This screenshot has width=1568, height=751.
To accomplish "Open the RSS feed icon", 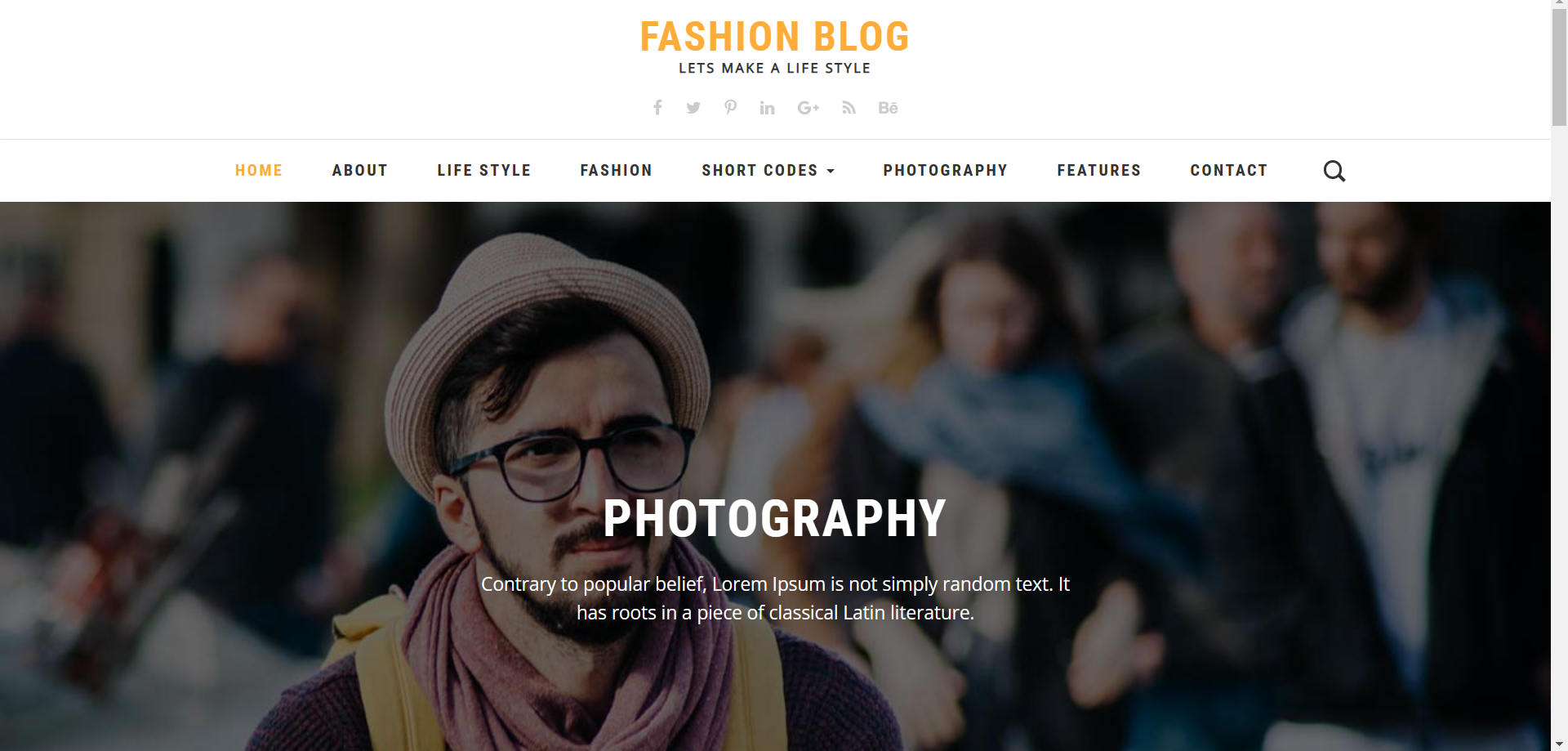I will [x=849, y=108].
